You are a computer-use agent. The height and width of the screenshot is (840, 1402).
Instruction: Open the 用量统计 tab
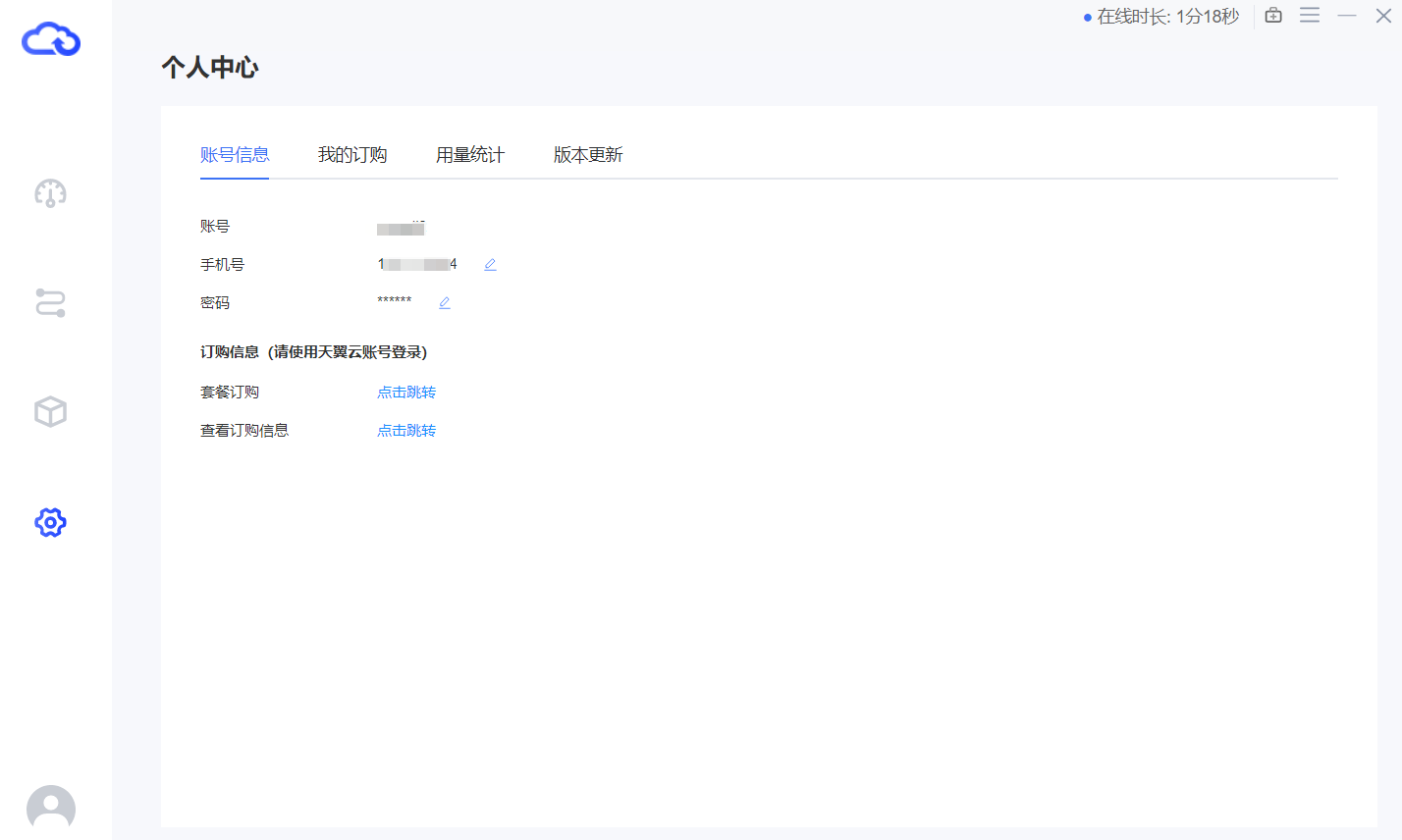(470, 155)
